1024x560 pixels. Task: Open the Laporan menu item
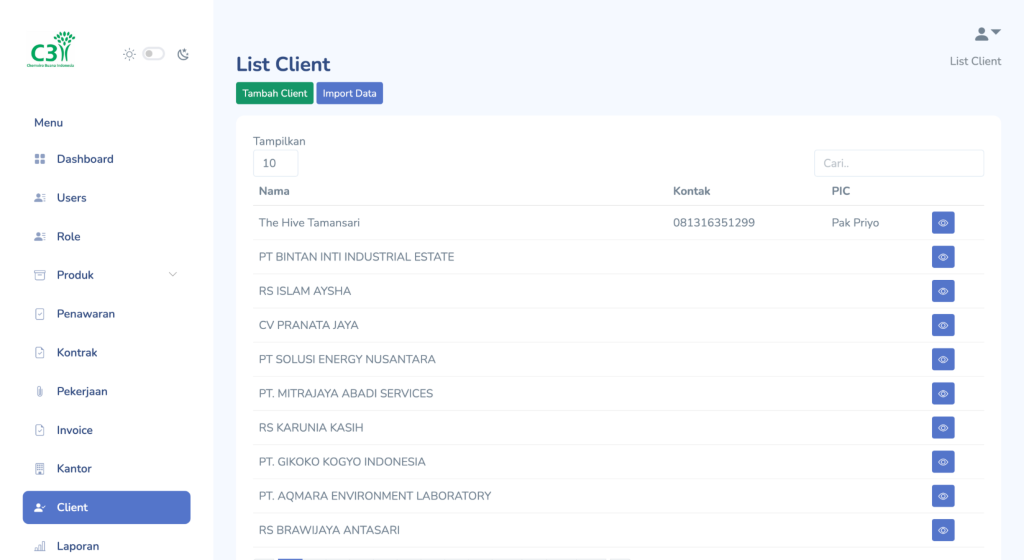[x=77, y=546]
